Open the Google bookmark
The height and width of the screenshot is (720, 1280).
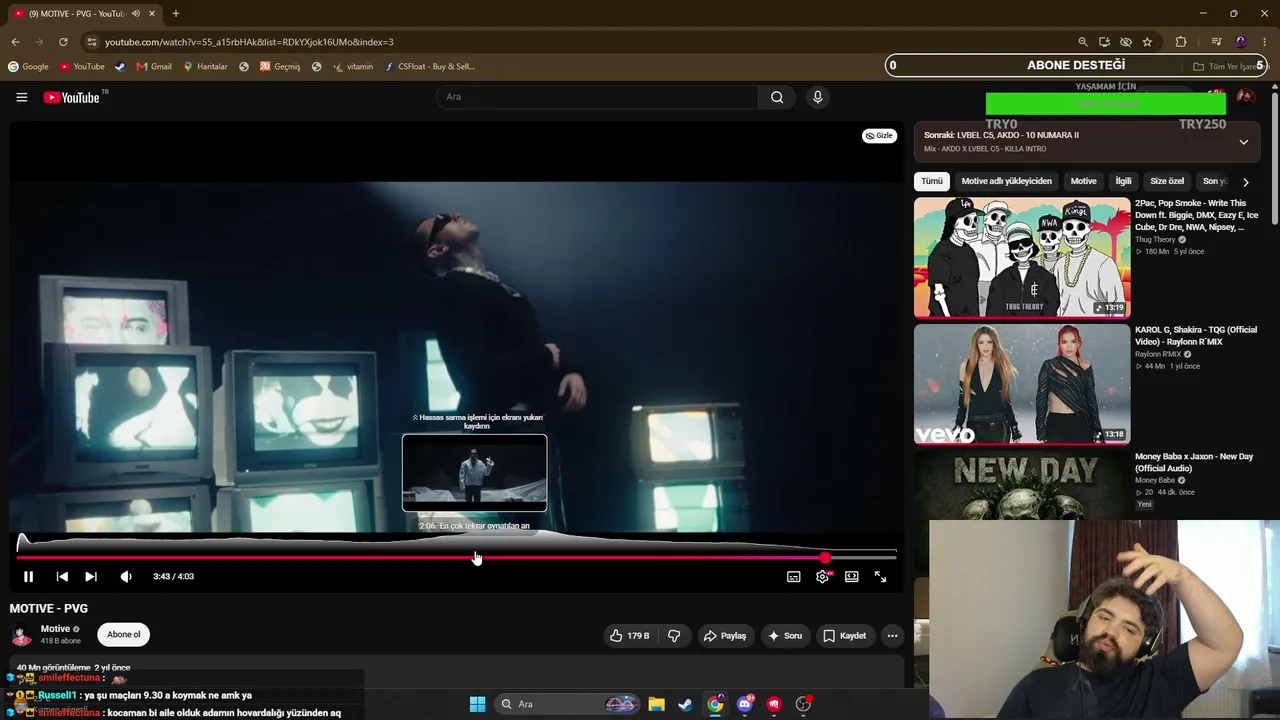(x=28, y=67)
